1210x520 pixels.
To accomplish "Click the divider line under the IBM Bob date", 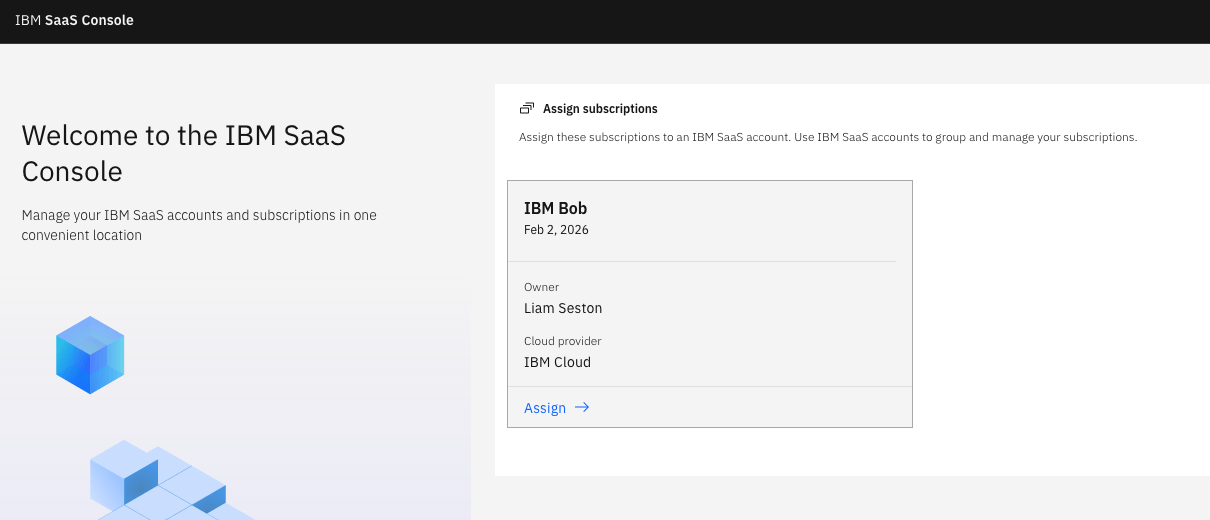I will coord(709,261).
